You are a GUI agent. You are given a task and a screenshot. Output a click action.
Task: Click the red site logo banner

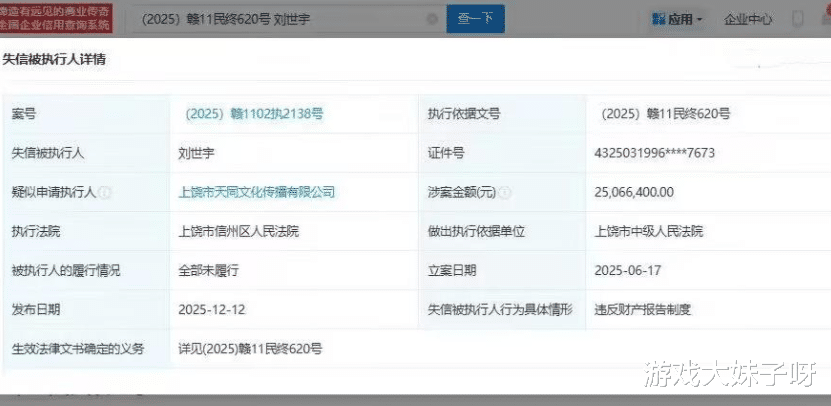point(56,18)
